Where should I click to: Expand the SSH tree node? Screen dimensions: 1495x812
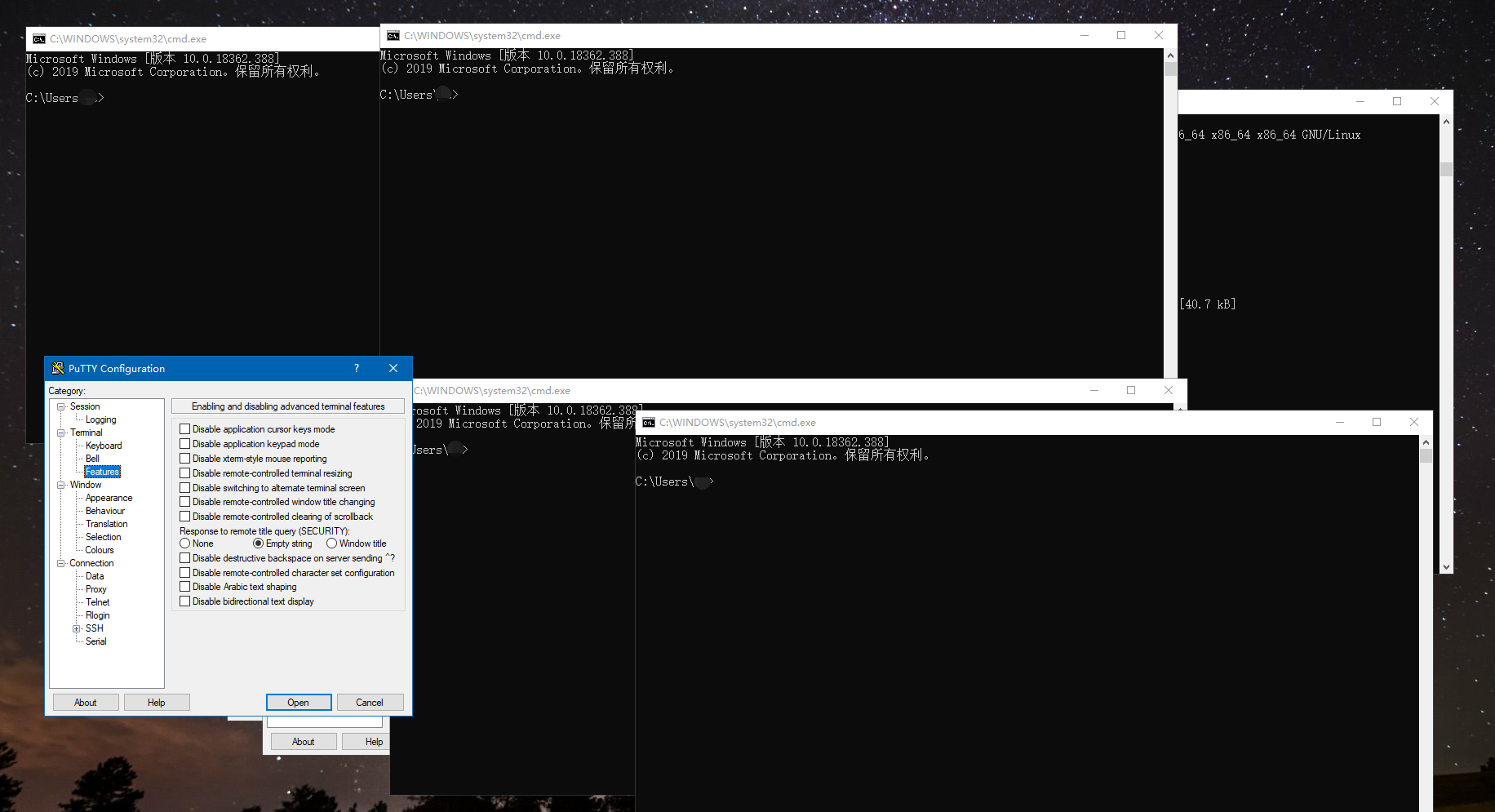76,628
